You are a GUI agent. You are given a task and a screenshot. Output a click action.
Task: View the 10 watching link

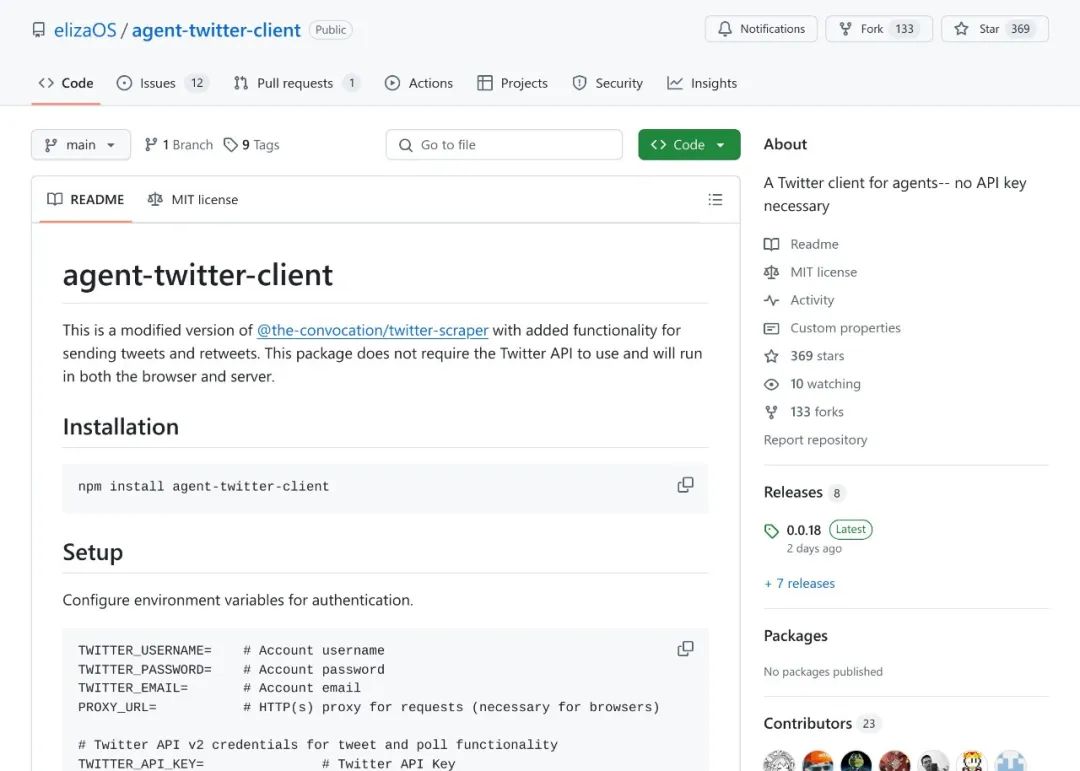812,384
